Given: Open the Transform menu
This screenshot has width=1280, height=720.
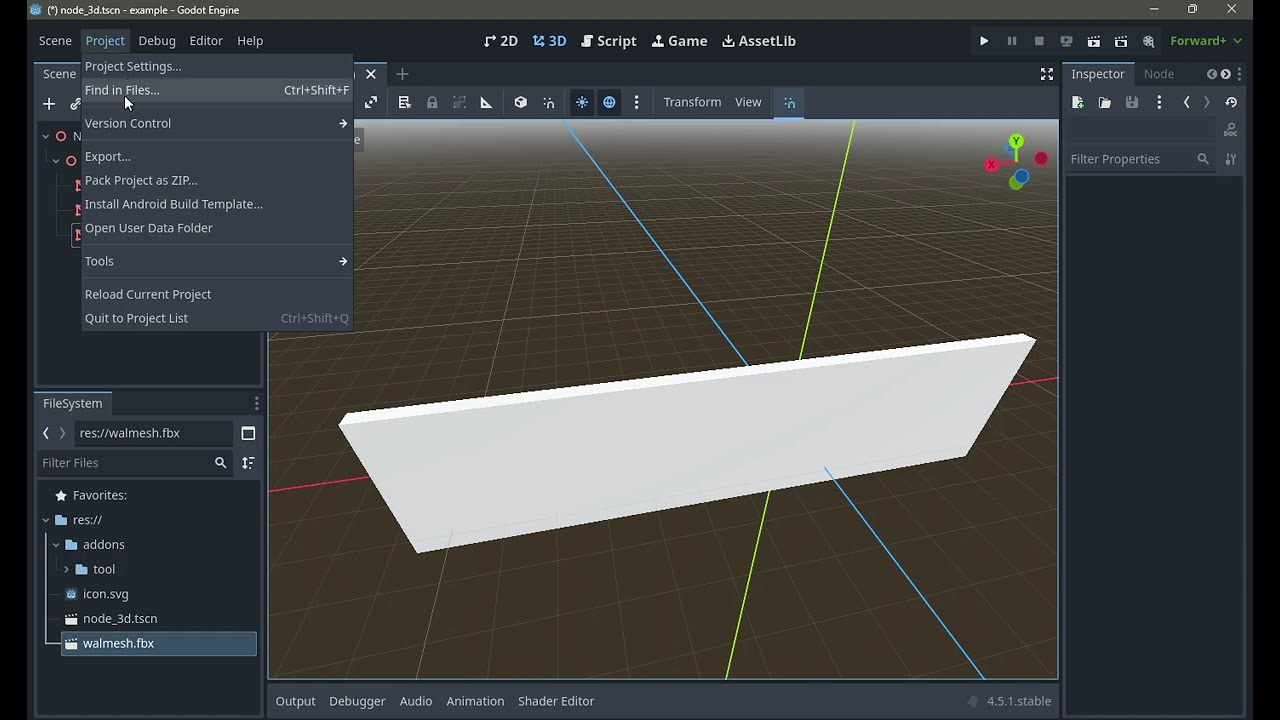Looking at the screenshot, I should 692,102.
